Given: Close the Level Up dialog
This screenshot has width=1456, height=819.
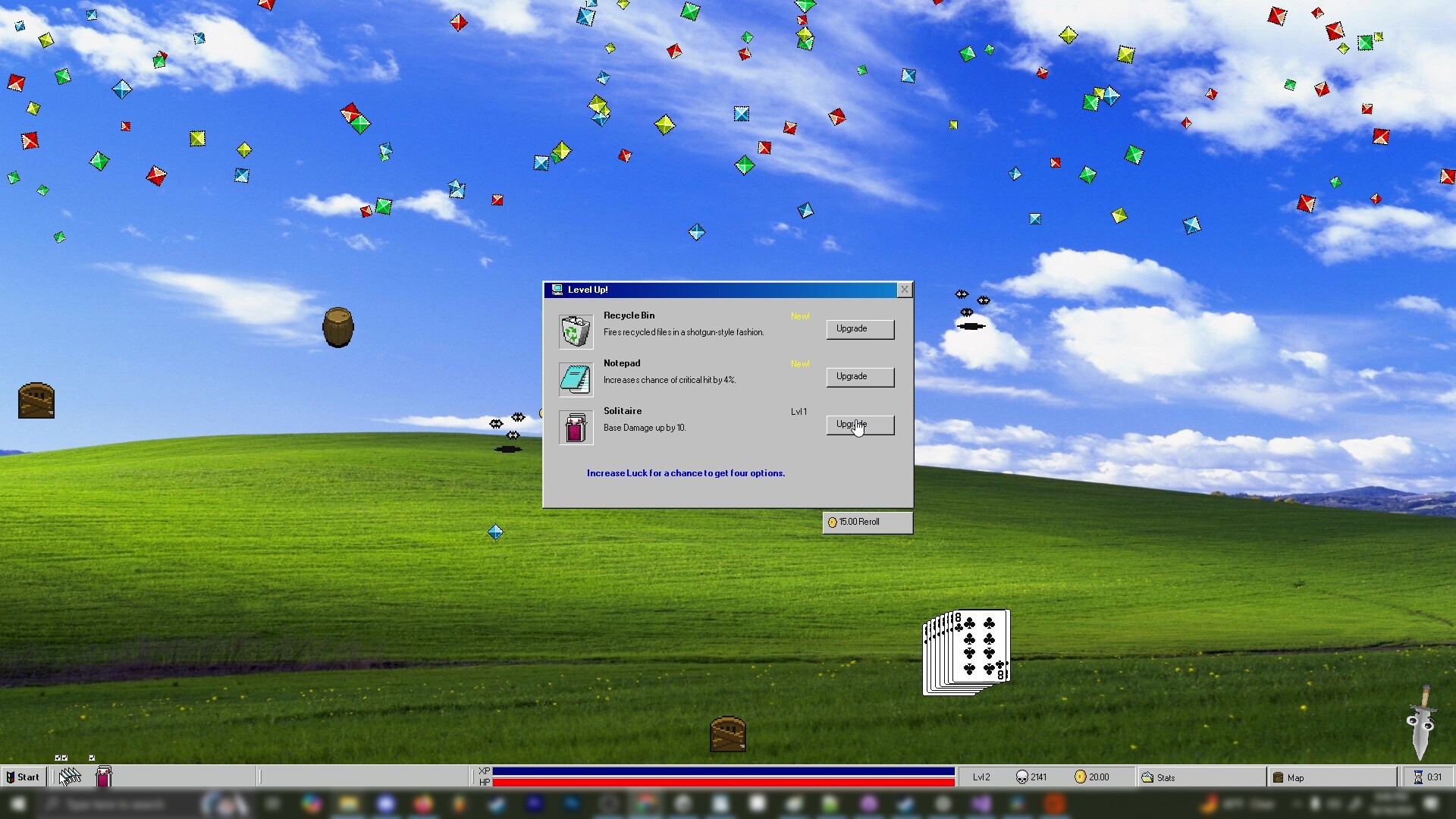Looking at the screenshot, I should pyautogui.click(x=904, y=289).
